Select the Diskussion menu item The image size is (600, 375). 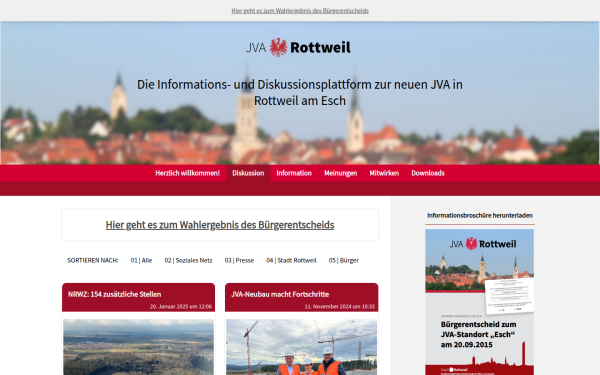[248, 173]
